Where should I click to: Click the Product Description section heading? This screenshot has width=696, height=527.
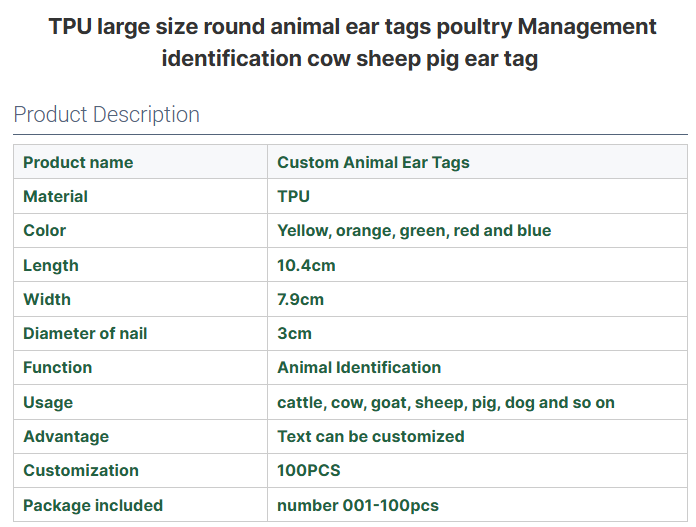[107, 114]
